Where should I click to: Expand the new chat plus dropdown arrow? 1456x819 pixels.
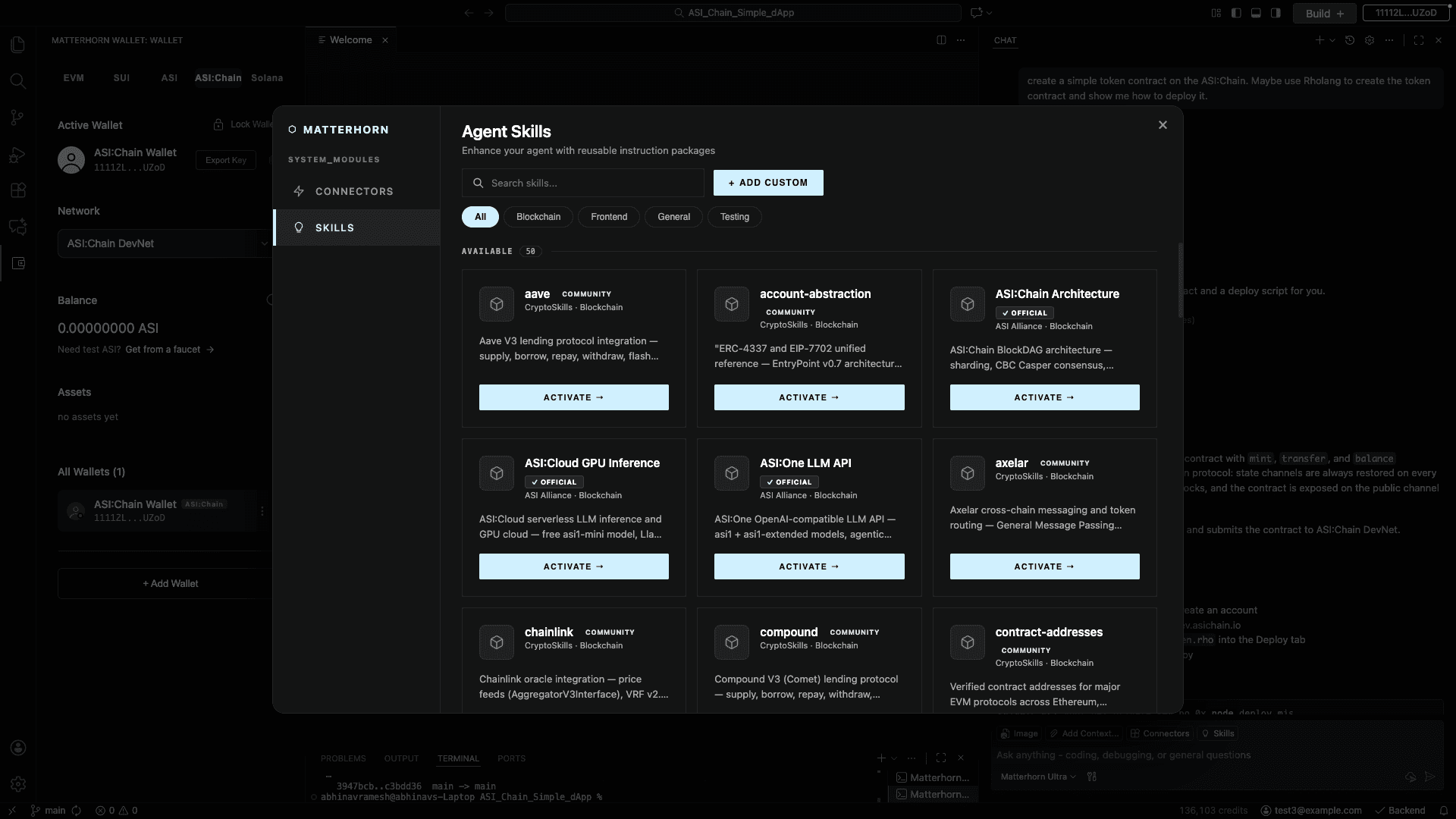(1332, 40)
